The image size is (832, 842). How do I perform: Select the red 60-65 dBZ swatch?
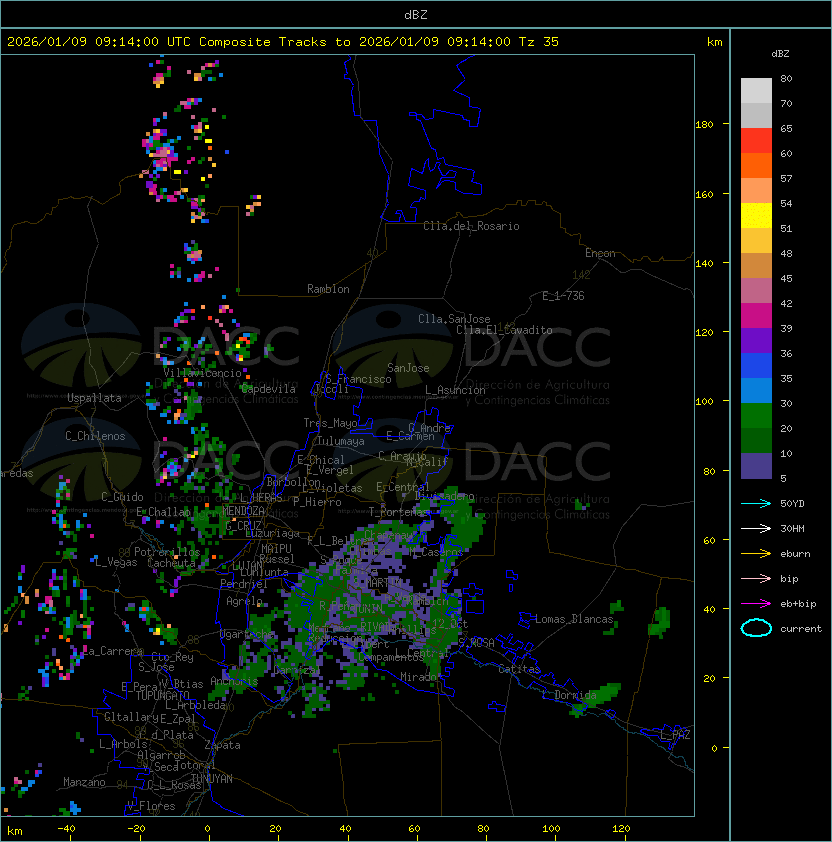coord(756,141)
